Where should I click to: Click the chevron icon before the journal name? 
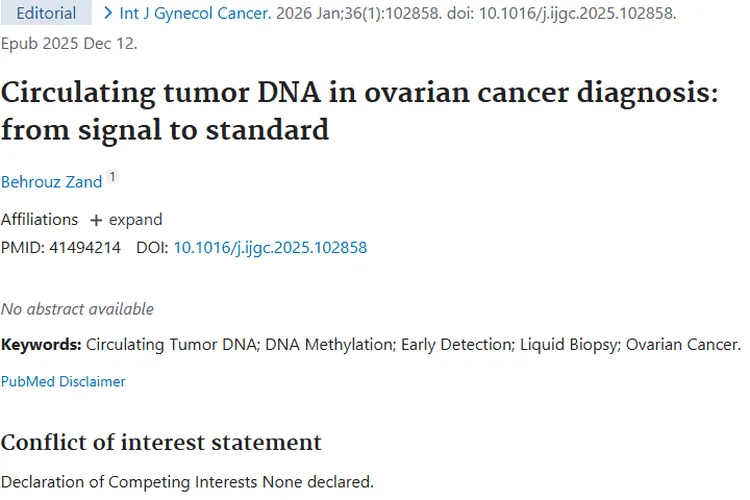[107, 14]
